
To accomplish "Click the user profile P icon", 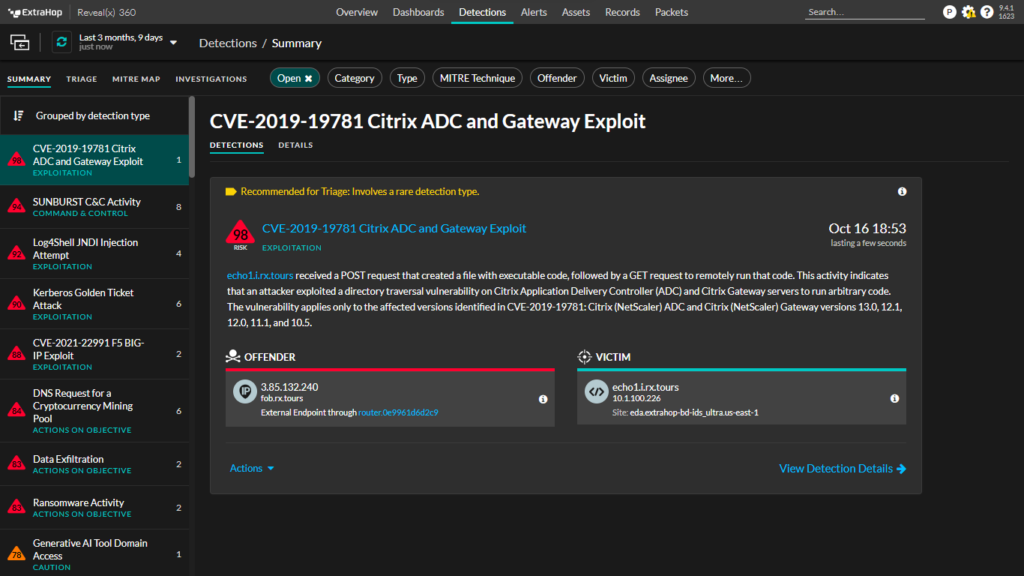I will coord(949,12).
